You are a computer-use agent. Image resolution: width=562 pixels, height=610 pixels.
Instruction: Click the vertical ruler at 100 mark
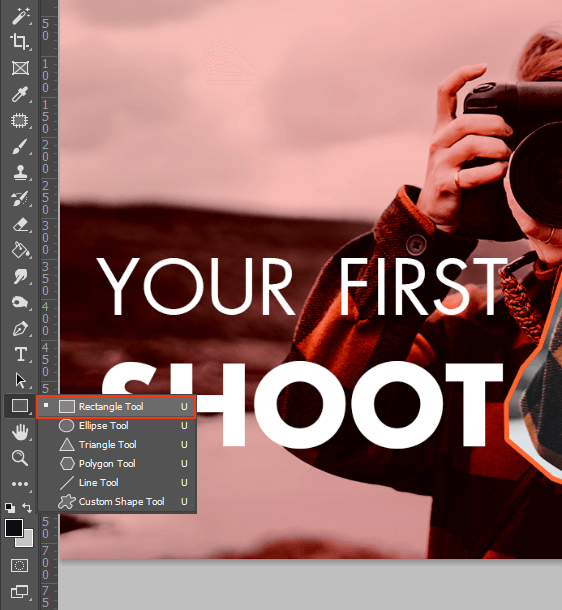tap(46, 75)
